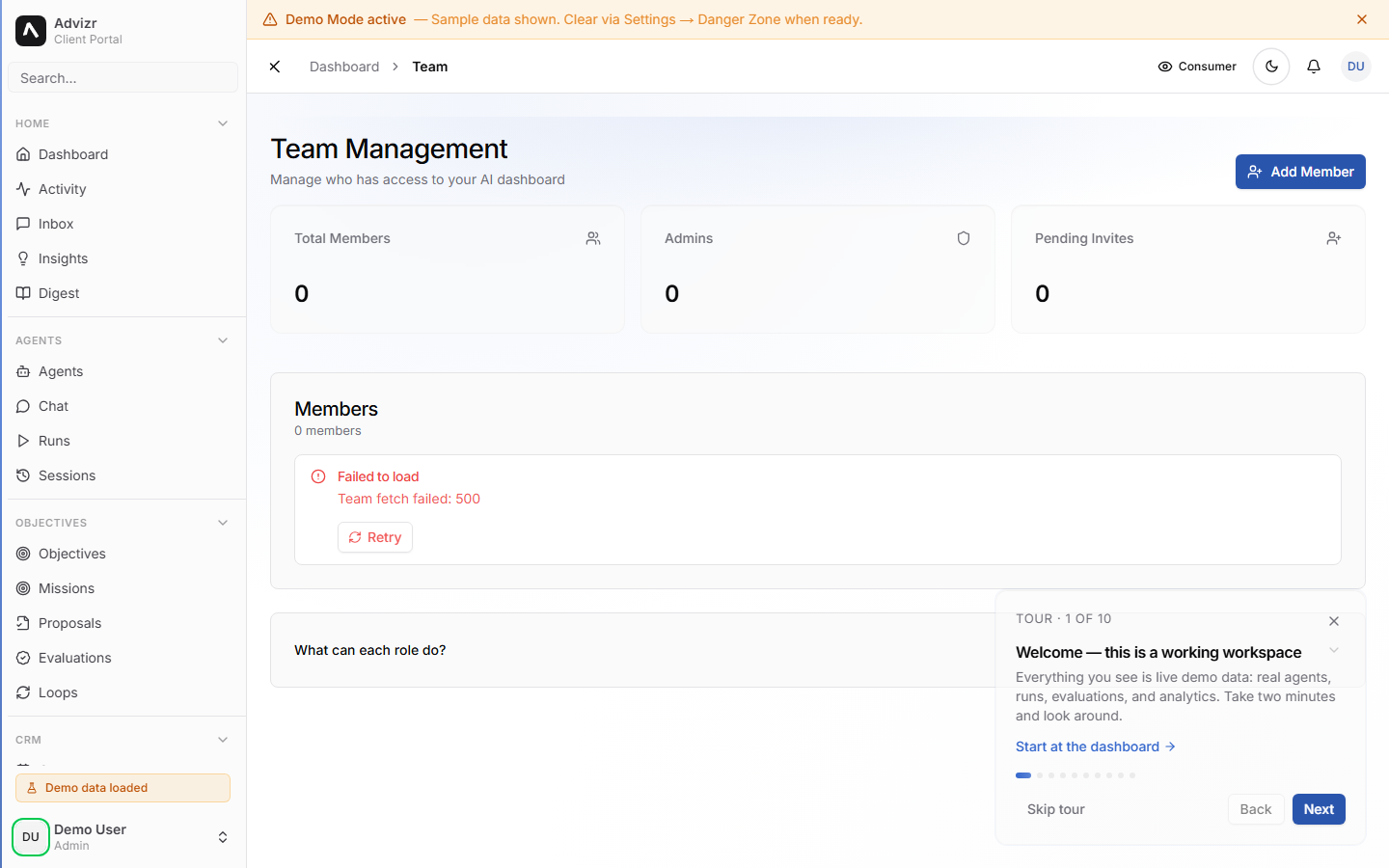Collapse the CRM section chevron
The image size is (1389, 868).
[223, 740]
